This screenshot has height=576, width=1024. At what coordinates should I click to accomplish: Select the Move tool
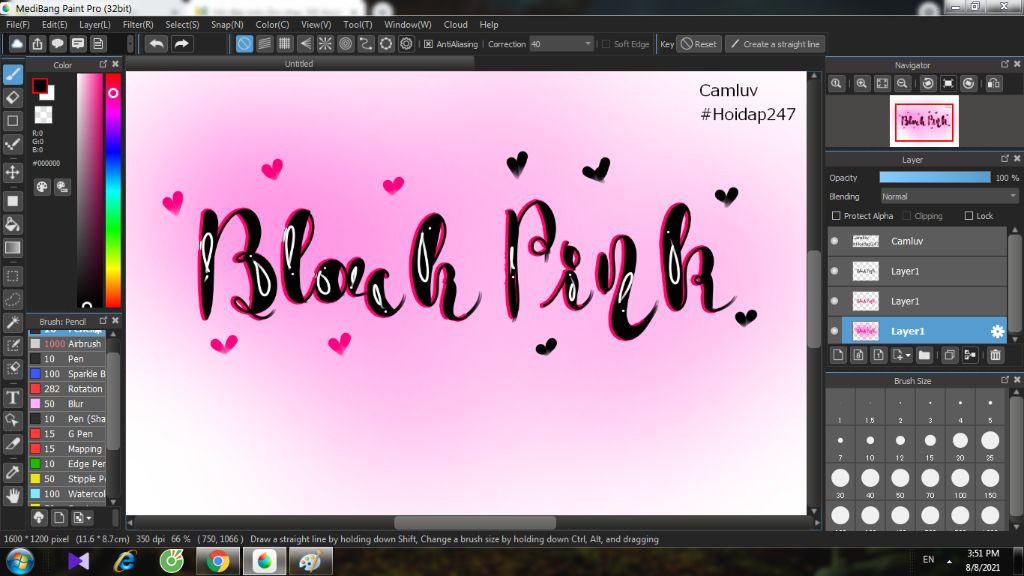point(12,172)
